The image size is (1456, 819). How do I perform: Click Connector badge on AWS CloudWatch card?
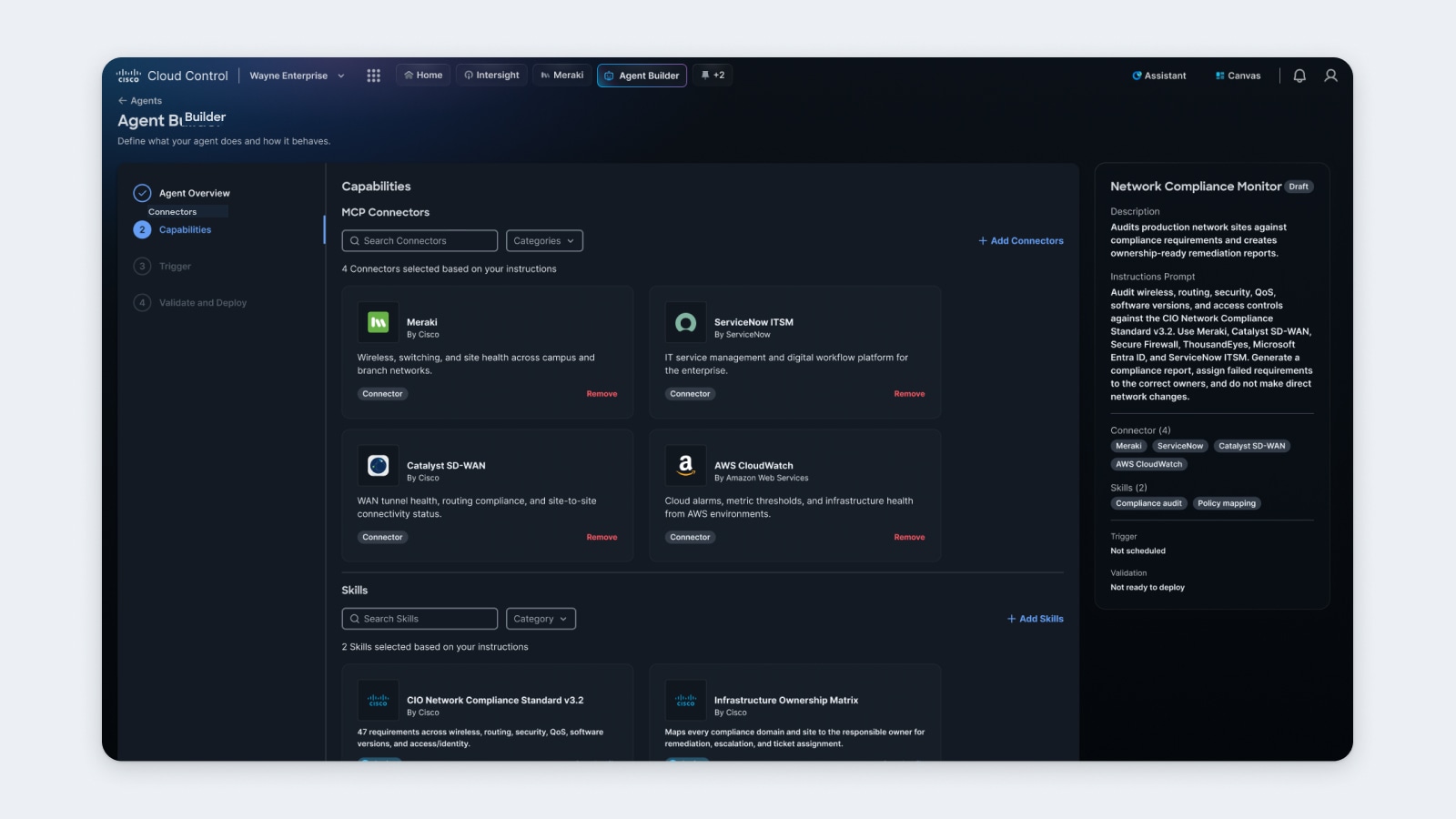point(690,538)
